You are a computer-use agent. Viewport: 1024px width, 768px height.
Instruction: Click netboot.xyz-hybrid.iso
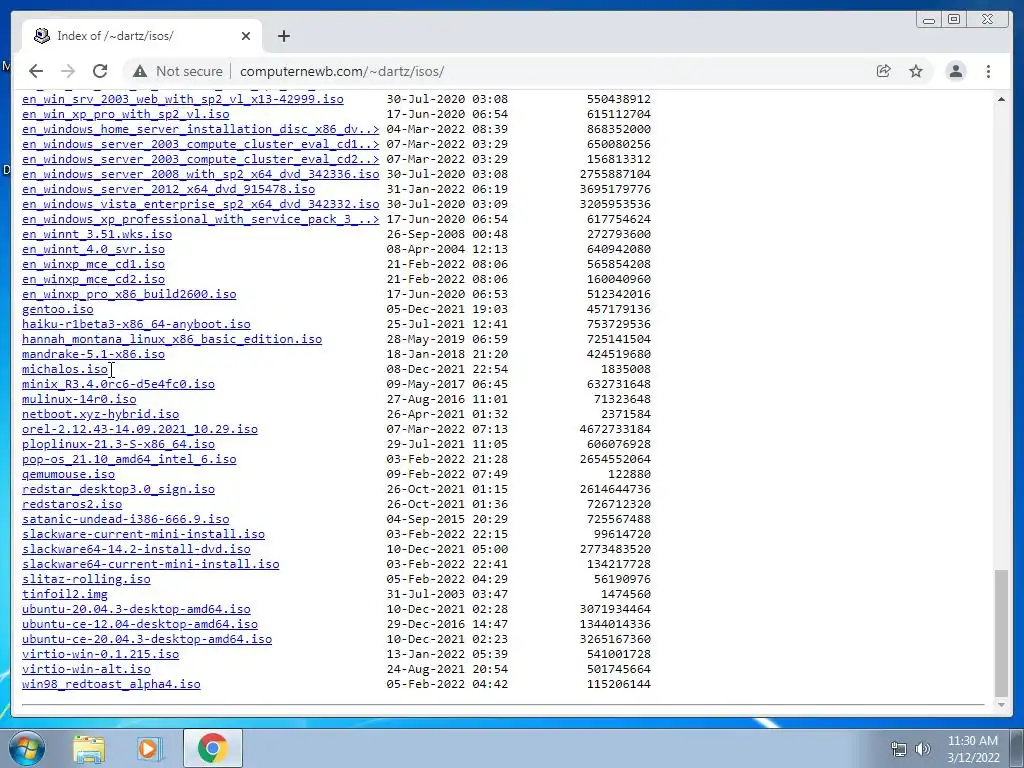click(x=101, y=414)
